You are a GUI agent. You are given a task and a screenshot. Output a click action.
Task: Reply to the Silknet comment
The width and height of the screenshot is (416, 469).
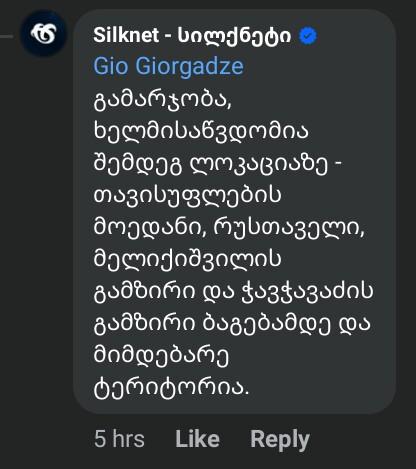coord(280,440)
